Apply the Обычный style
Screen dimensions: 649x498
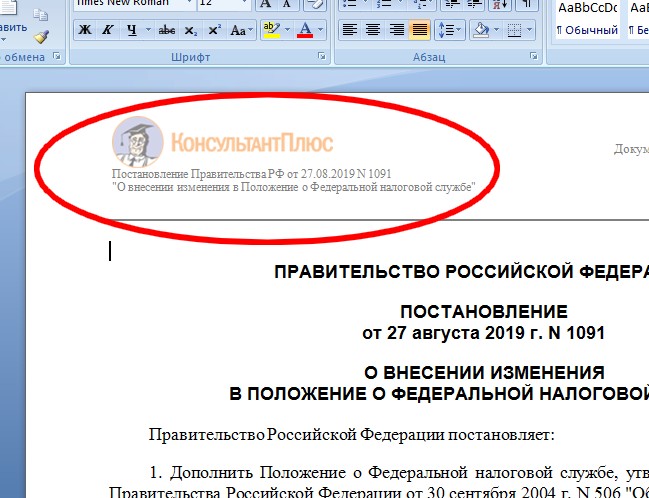click(x=588, y=30)
